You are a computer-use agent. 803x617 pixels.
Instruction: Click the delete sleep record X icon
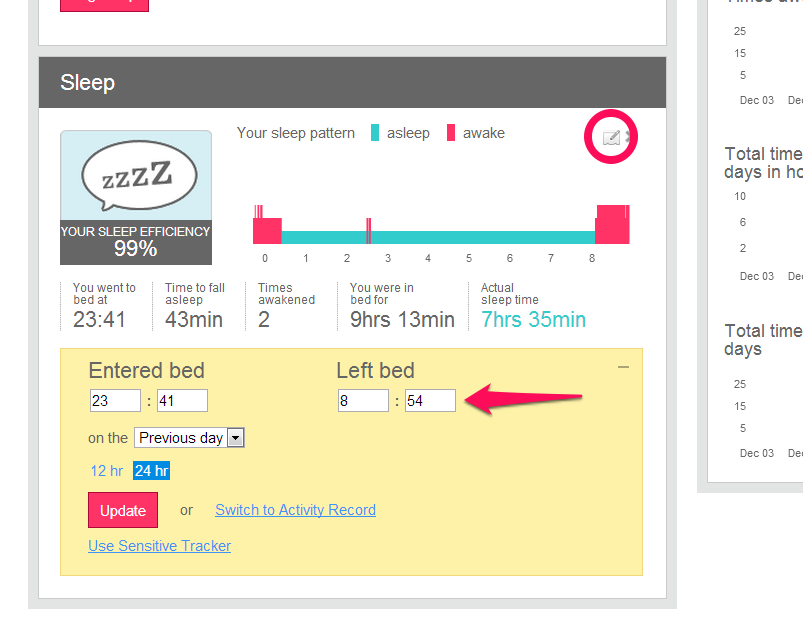click(628, 137)
